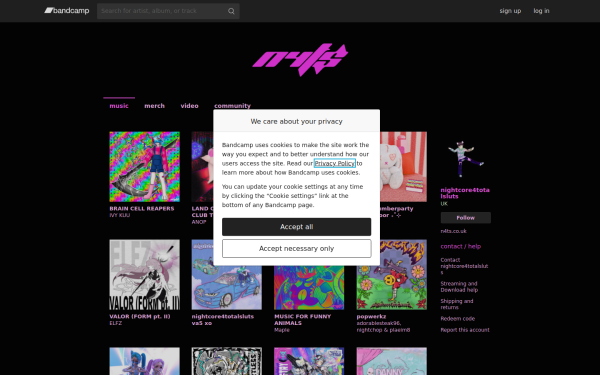600x375 pixels.
Task: Switch to the merch tab
Action: (x=154, y=106)
